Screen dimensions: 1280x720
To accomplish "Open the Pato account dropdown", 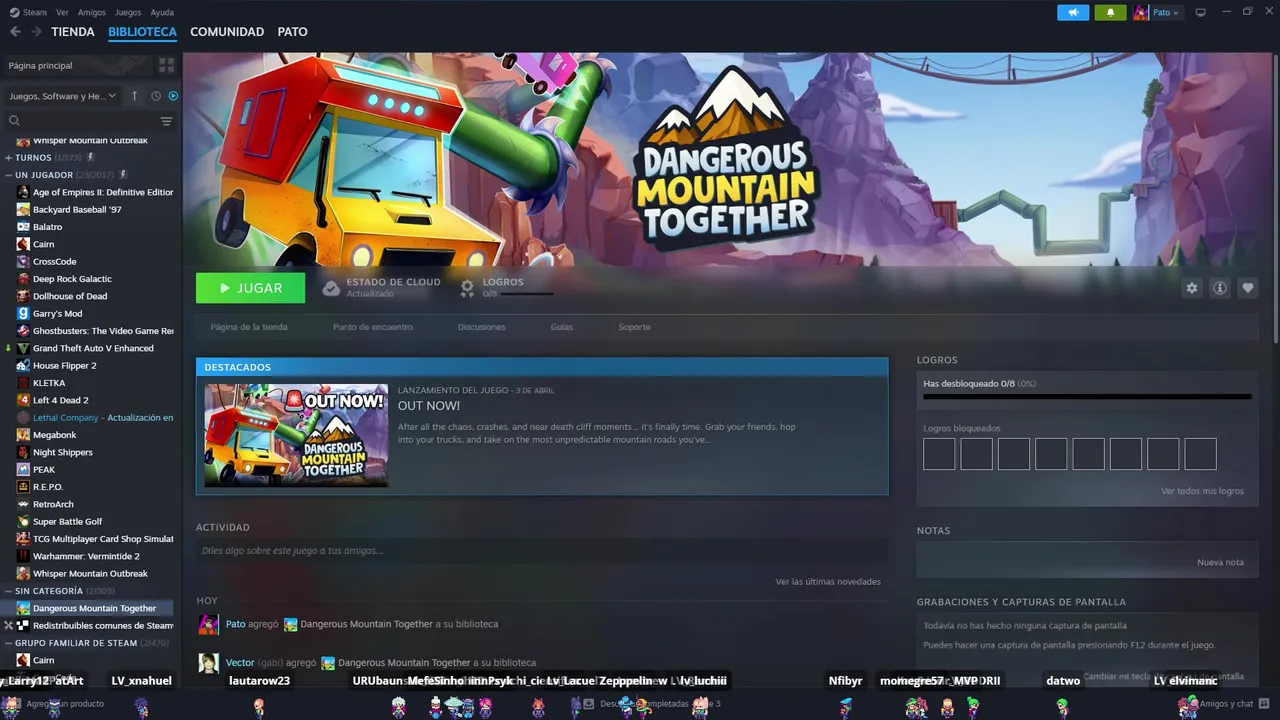I will coord(1165,12).
